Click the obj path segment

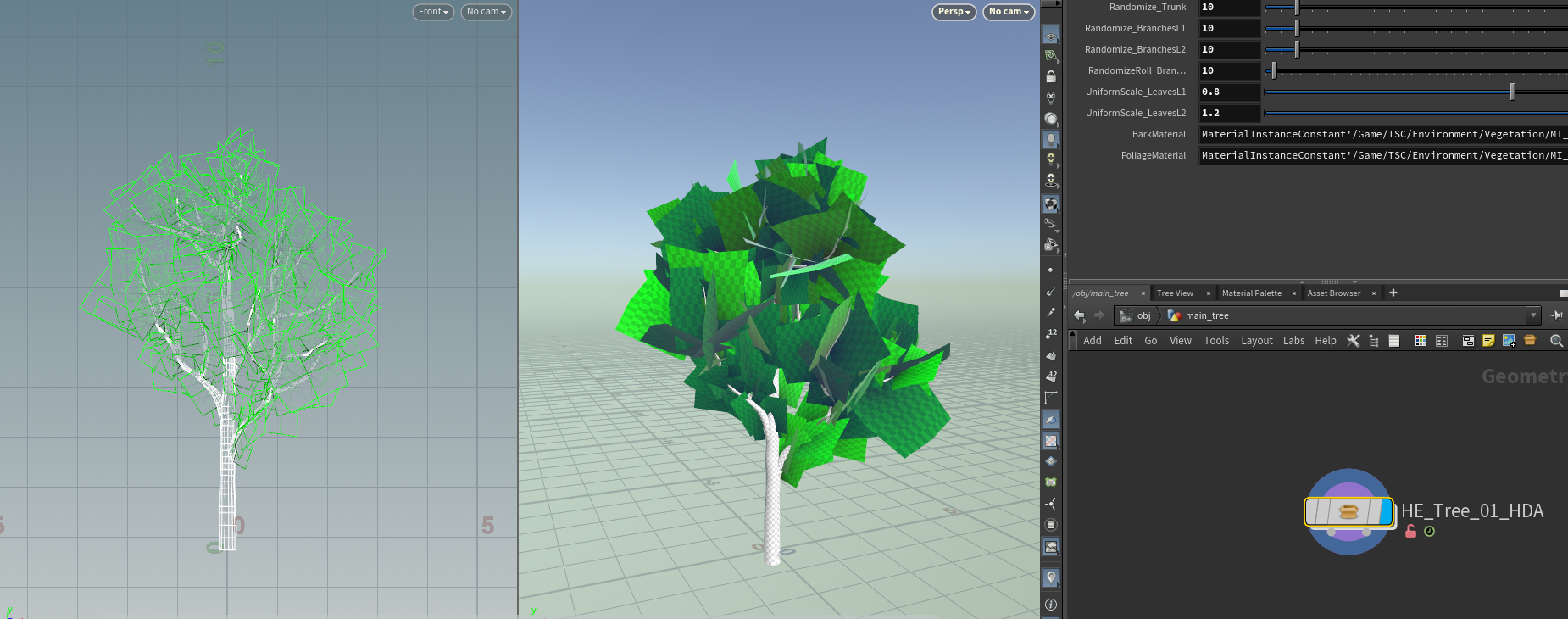click(1135, 315)
